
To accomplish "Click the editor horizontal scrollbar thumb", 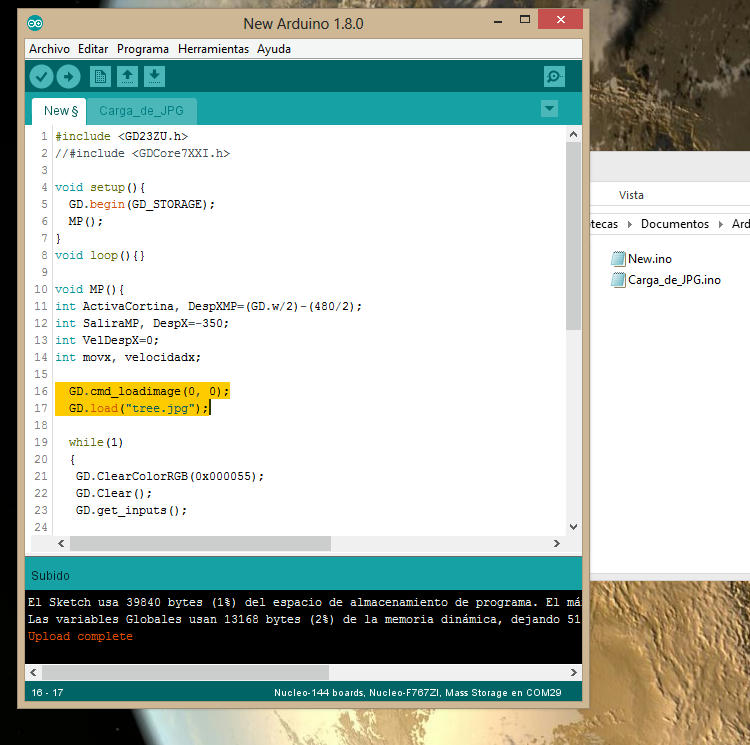I will coord(200,543).
